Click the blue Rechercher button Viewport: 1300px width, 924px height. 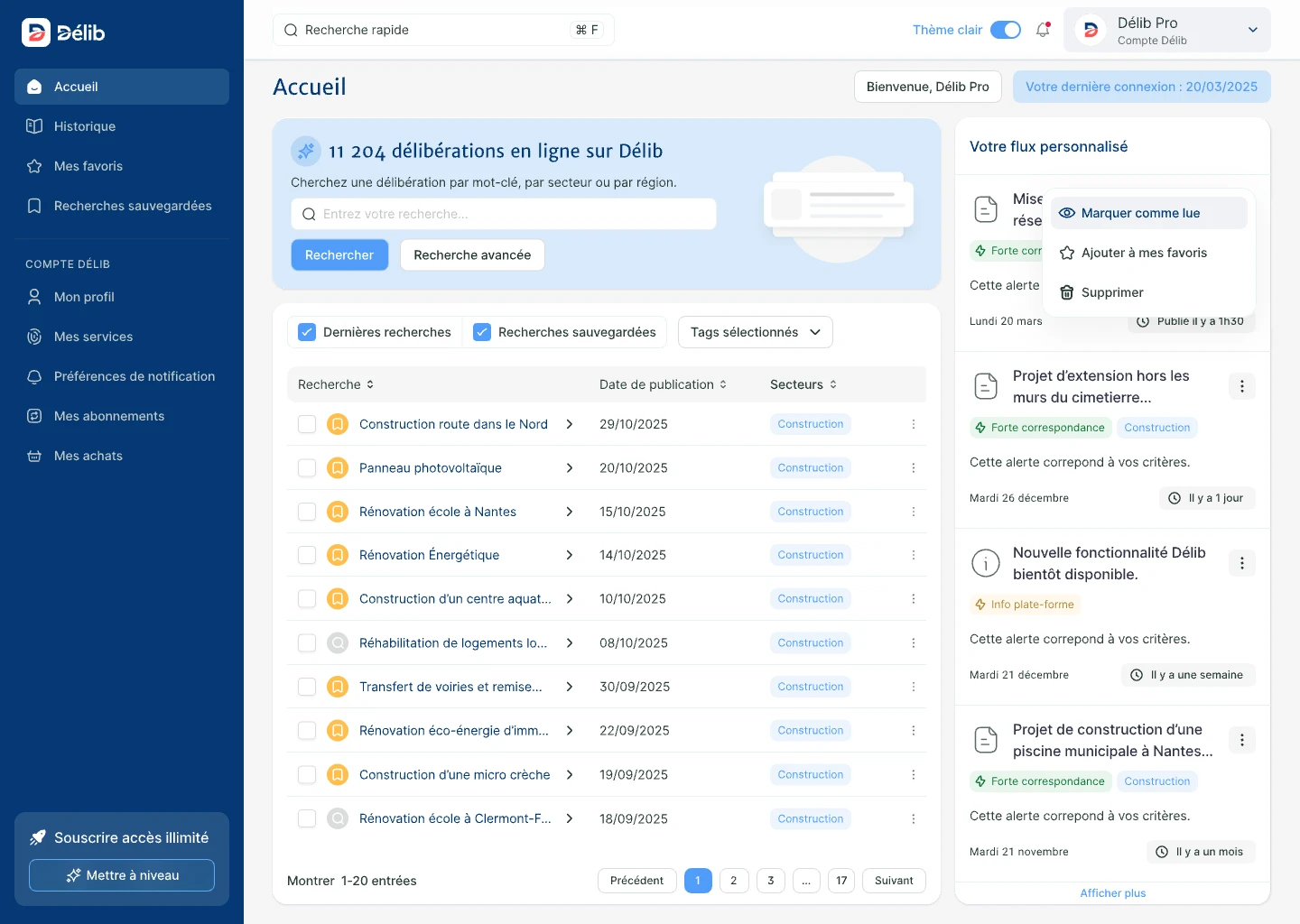(x=339, y=255)
